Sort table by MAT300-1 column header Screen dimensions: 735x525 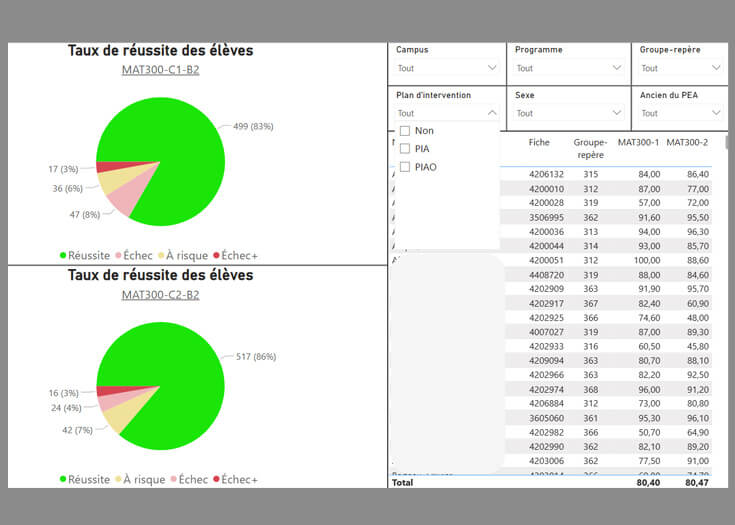(x=638, y=142)
